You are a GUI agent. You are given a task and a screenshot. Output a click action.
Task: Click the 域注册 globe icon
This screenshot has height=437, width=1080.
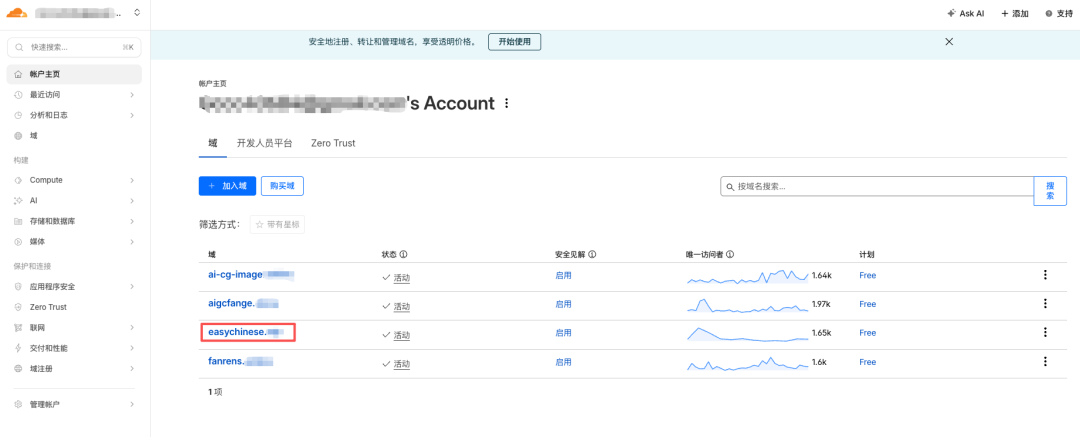(x=18, y=369)
